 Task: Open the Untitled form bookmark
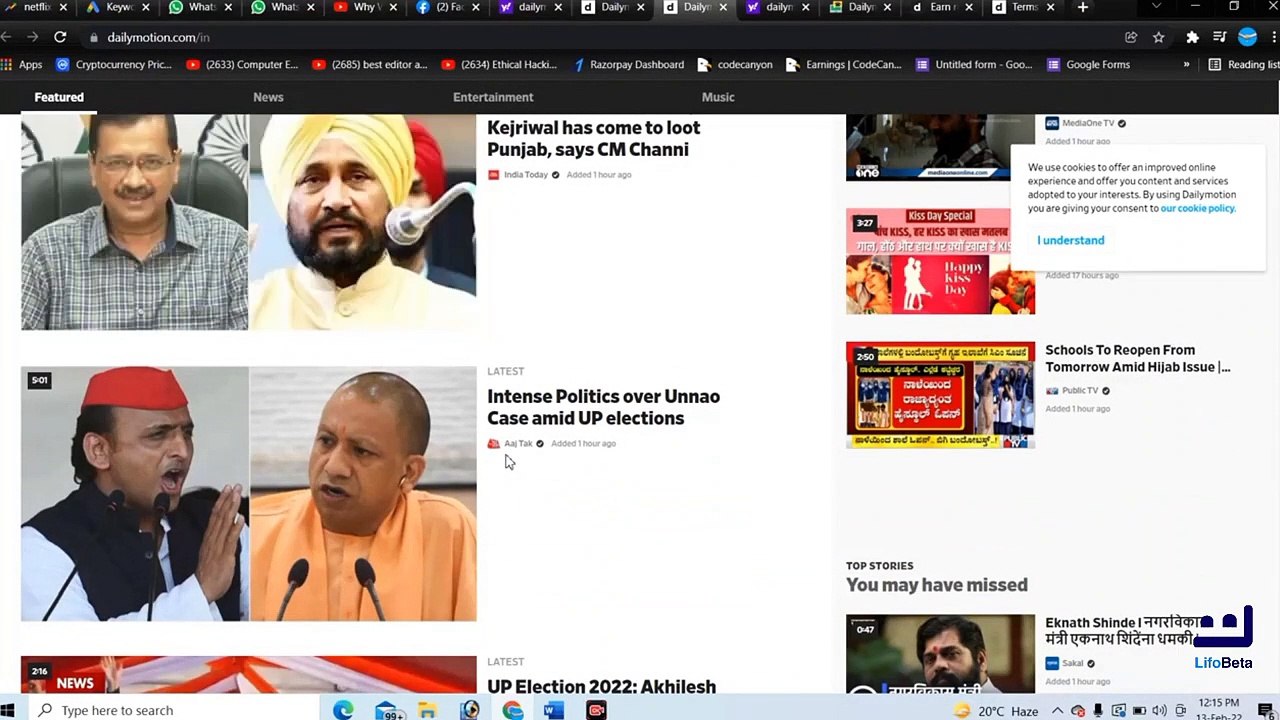[x=974, y=64]
